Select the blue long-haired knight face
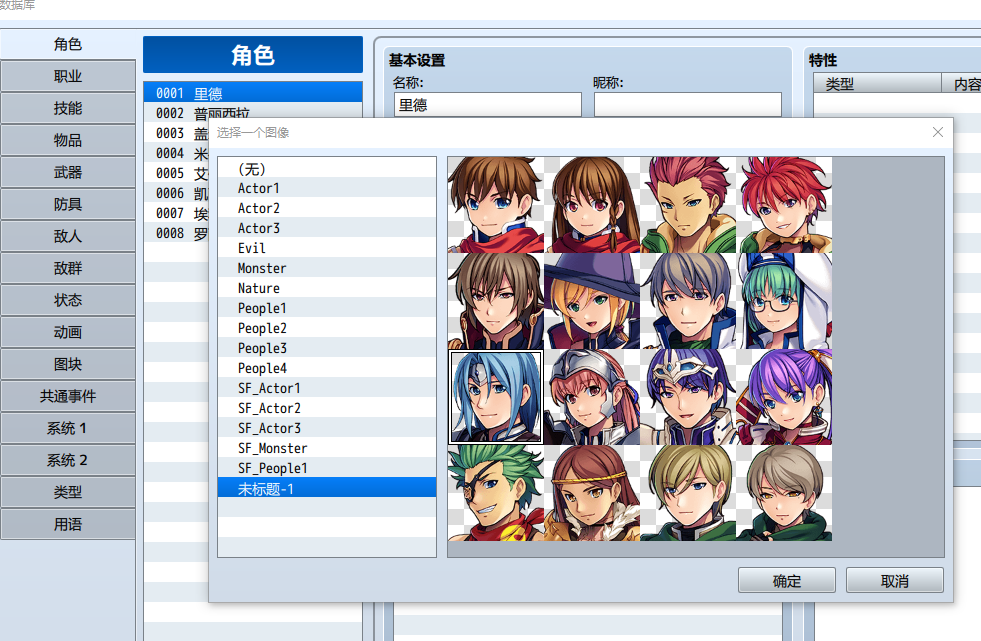 point(496,397)
